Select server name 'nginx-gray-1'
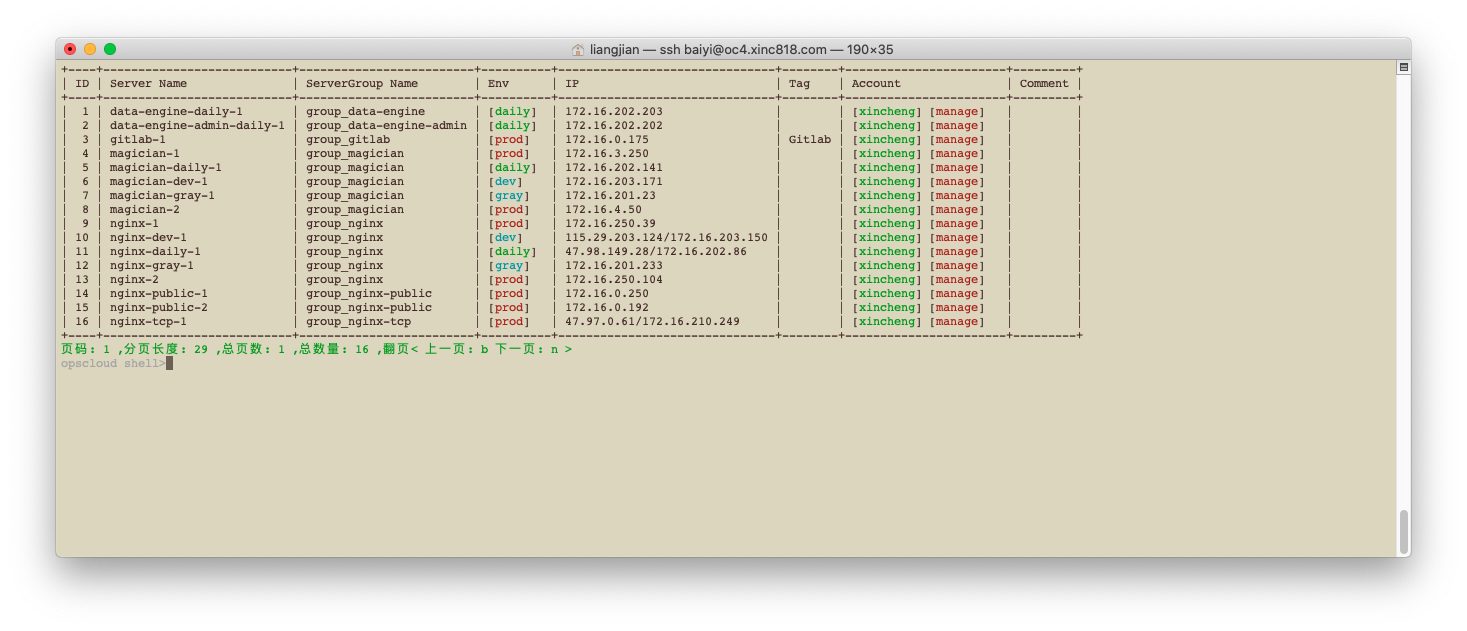This screenshot has width=1467, height=631. pyautogui.click(x=152, y=266)
